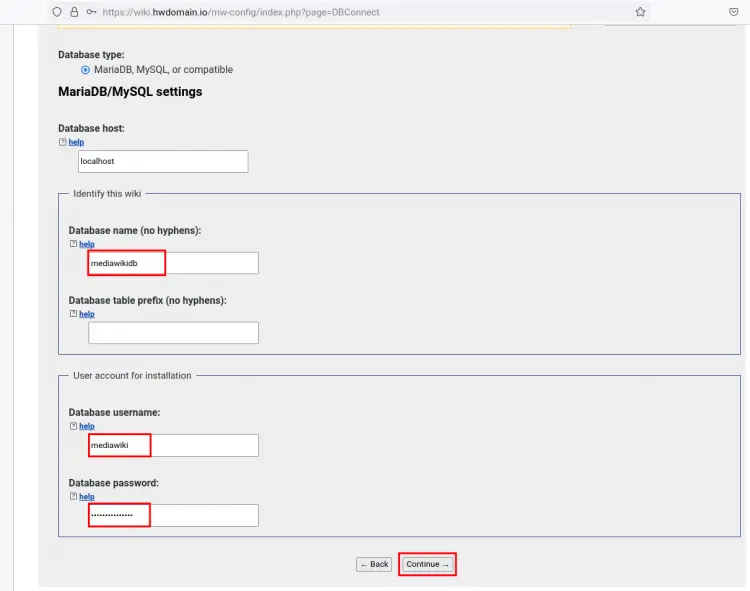This screenshot has width=750, height=591.
Task: Click User account for installation legend
Action: pos(132,376)
